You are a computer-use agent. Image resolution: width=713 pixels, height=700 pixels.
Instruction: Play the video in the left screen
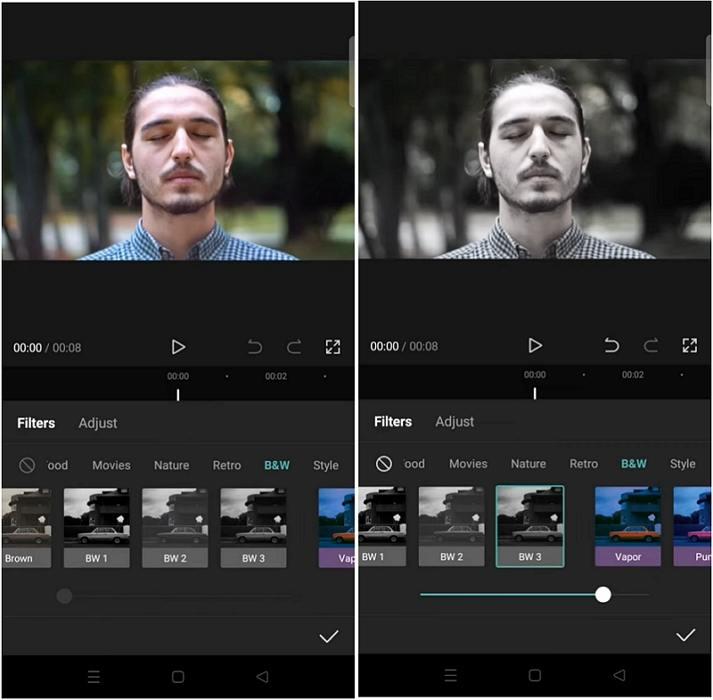(x=178, y=347)
